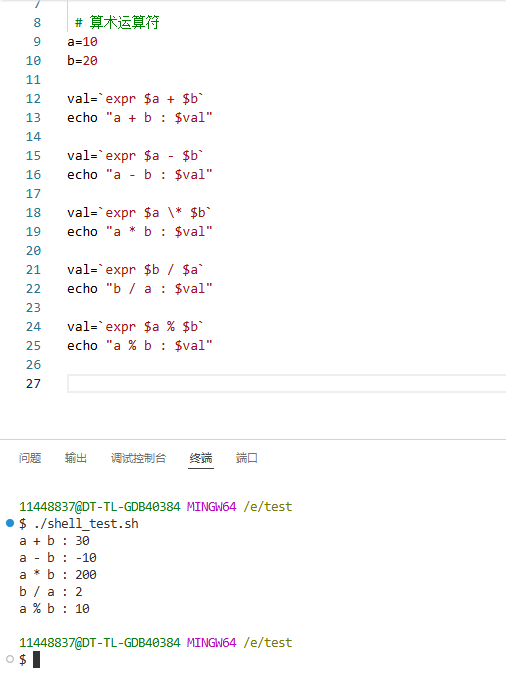Click terminal output 'a + b : 30'

(x=55, y=540)
